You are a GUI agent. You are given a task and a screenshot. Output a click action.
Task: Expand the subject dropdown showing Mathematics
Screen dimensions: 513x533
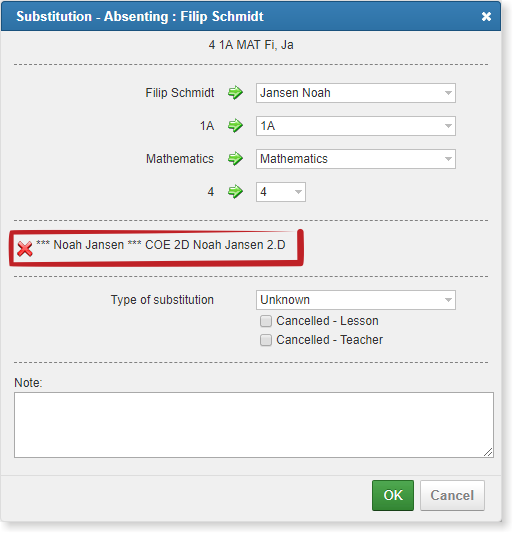pyautogui.click(x=356, y=159)
